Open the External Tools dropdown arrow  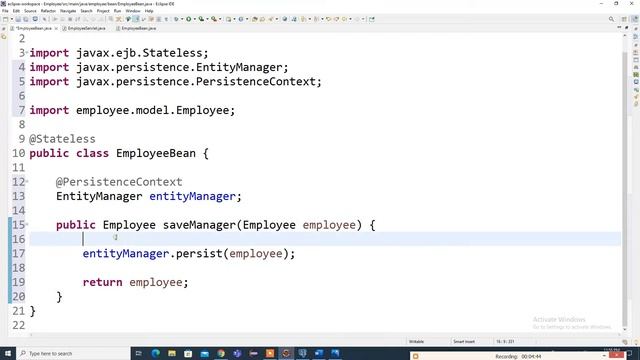pyautogui.click(x=220, y=19)
